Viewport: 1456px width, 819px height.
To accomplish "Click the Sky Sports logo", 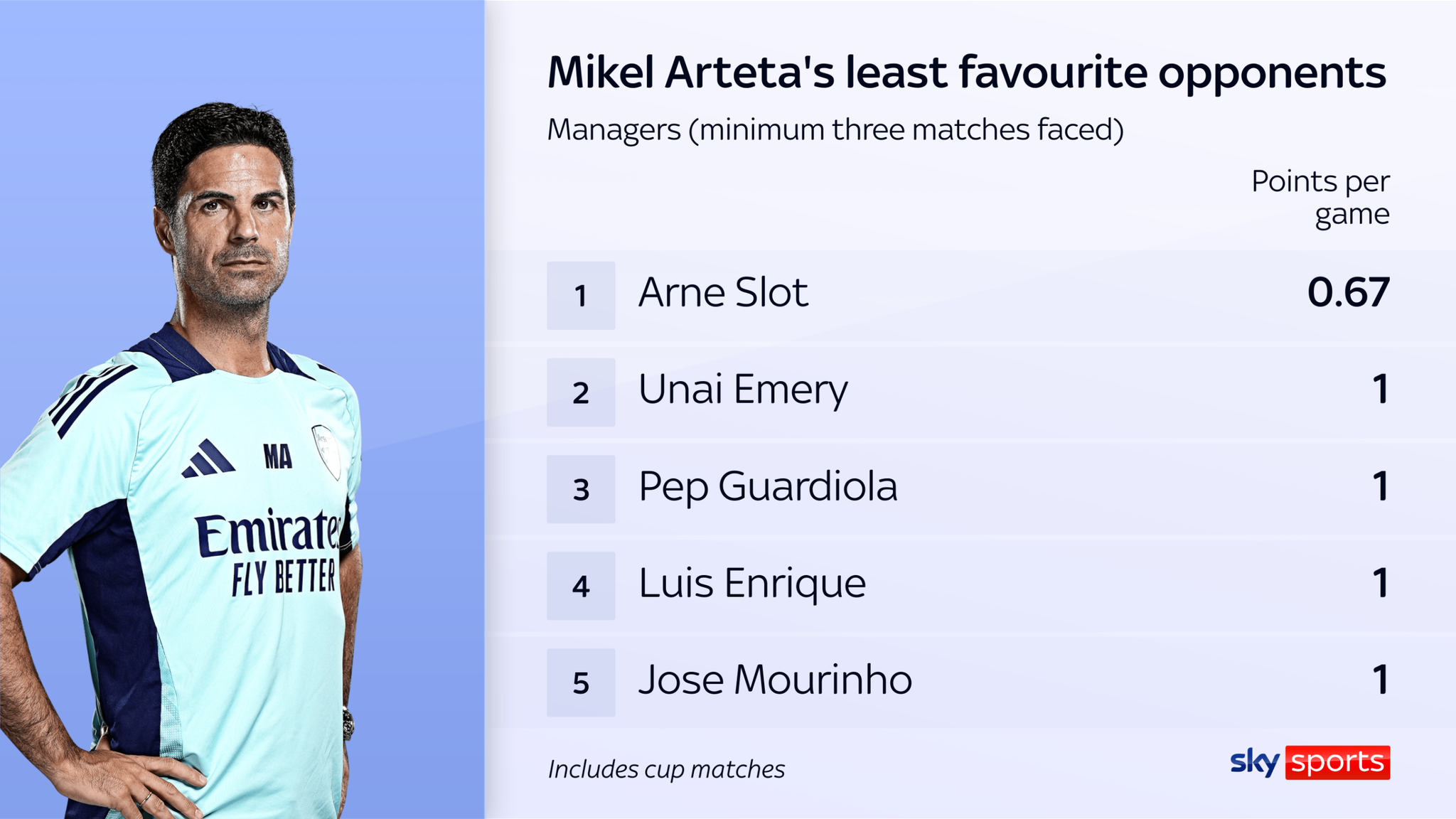I will (1310, 763).
